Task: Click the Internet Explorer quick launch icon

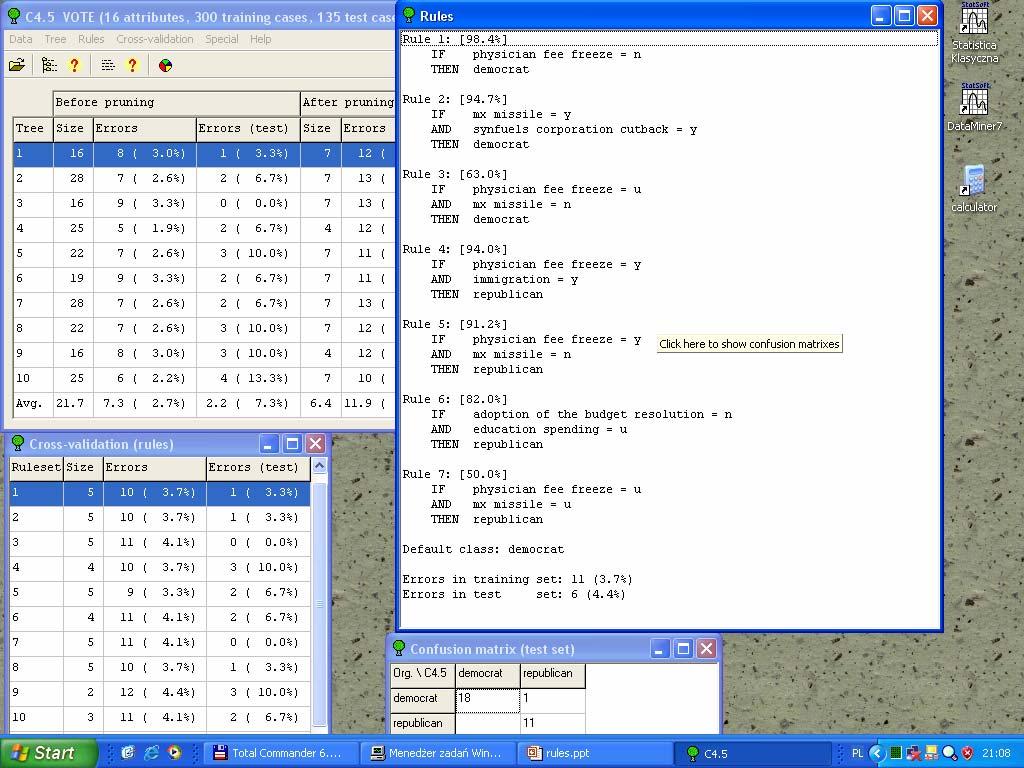Action: click(x=152, y=752)
